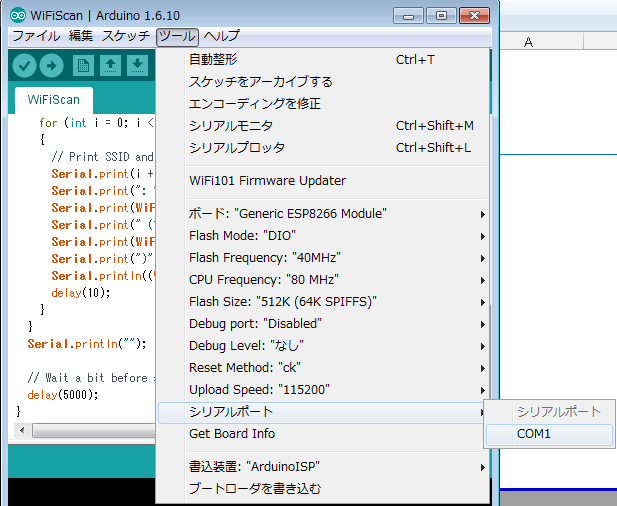Choose Get Board Info
The image size is (617, 506).
[x=323, y=434]
